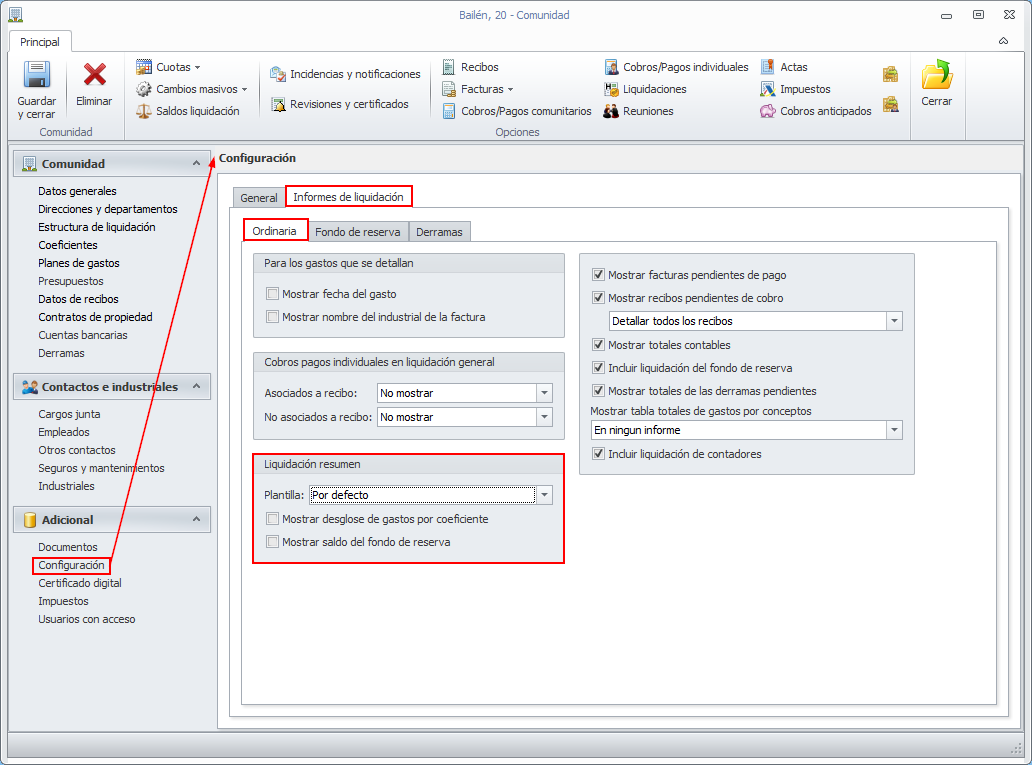The image size is (1032, 765).
Task: Switch to Fondo de reserva sub-tab
Action: point(357,232)
